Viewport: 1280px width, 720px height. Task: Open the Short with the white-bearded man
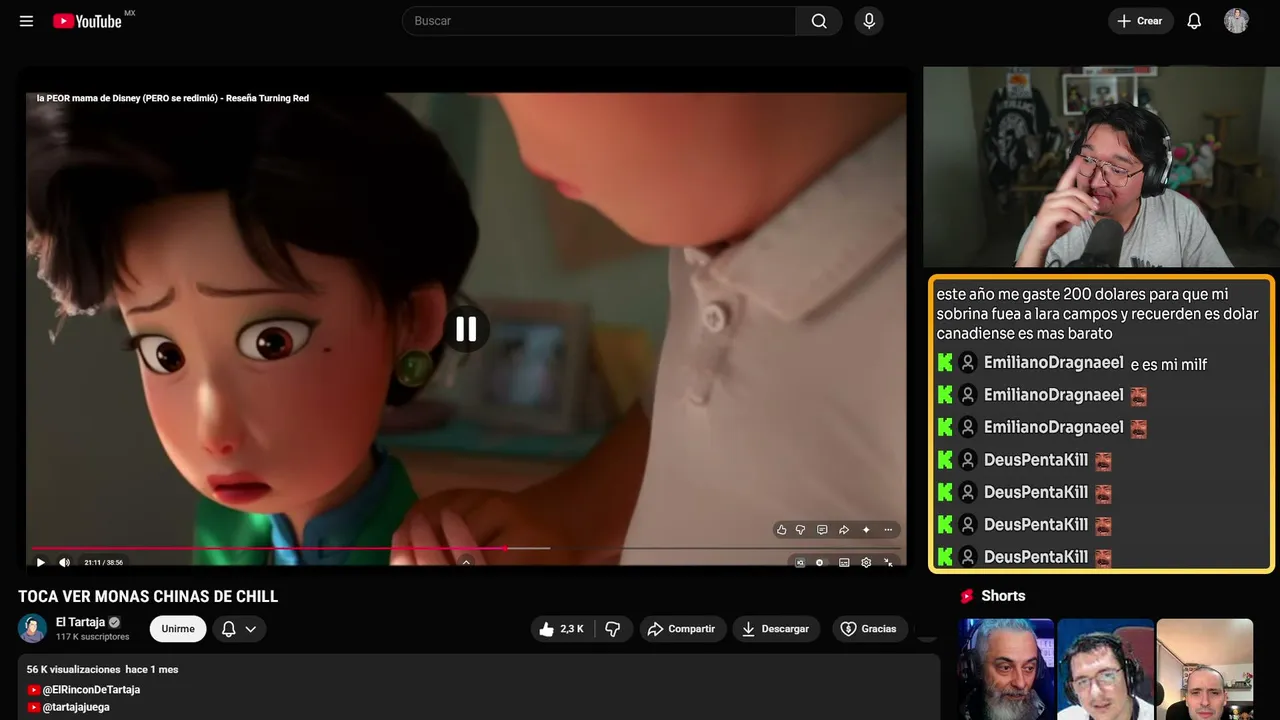point(1006,669)
